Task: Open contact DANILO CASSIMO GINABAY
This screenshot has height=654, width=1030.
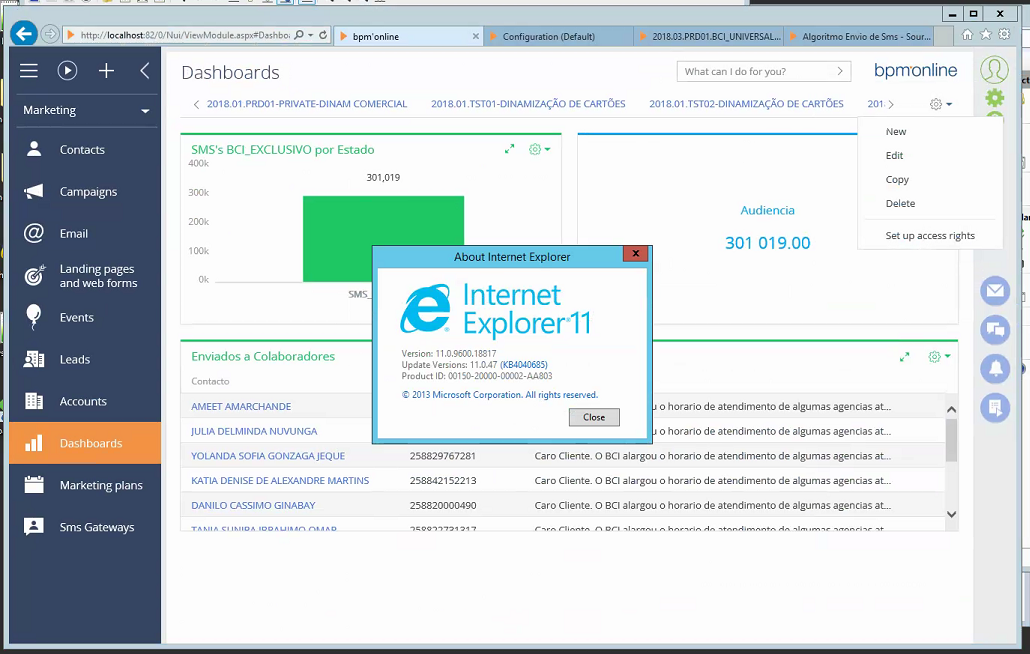Action: [253, 506]
